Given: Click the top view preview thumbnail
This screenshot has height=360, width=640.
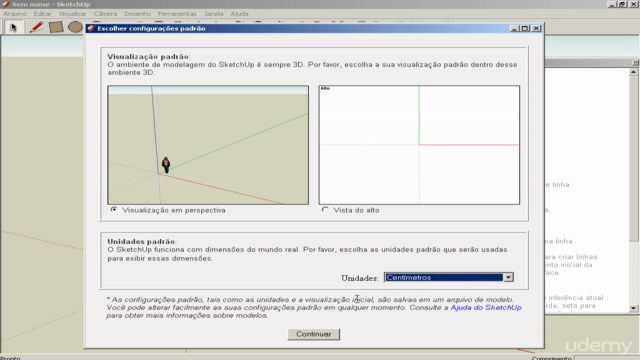Looking at the screenshot, I should pyautogui.click(x=419, y=145).
